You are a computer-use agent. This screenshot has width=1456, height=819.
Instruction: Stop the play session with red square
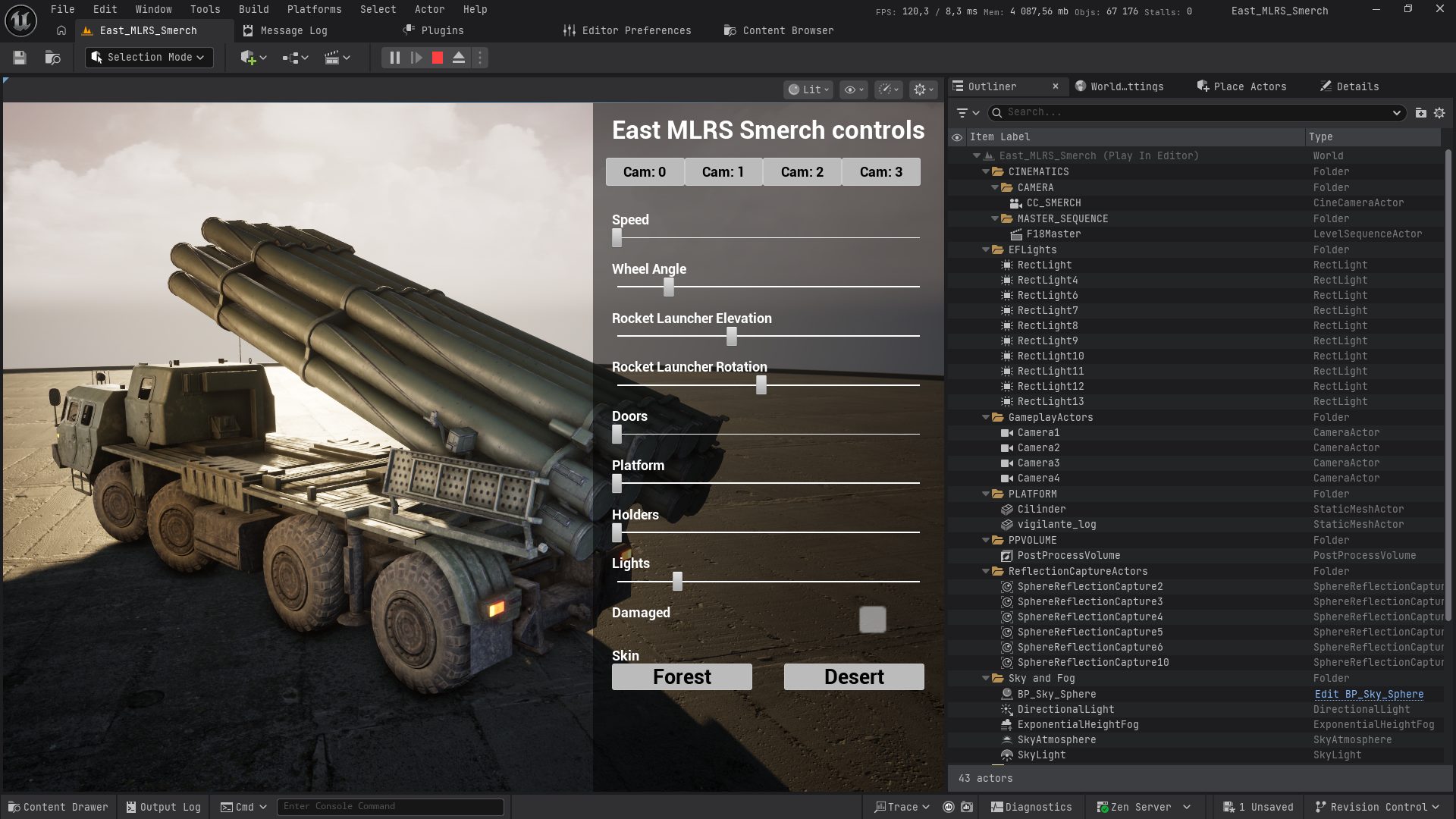[438, 58]
